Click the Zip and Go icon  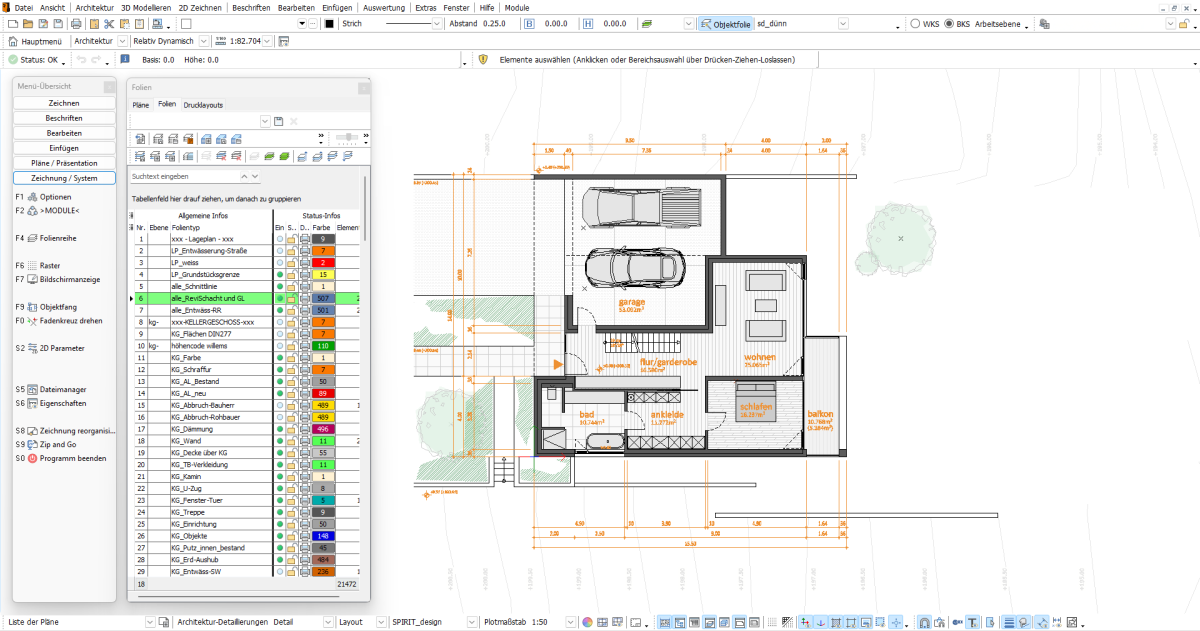click(33, 444)
